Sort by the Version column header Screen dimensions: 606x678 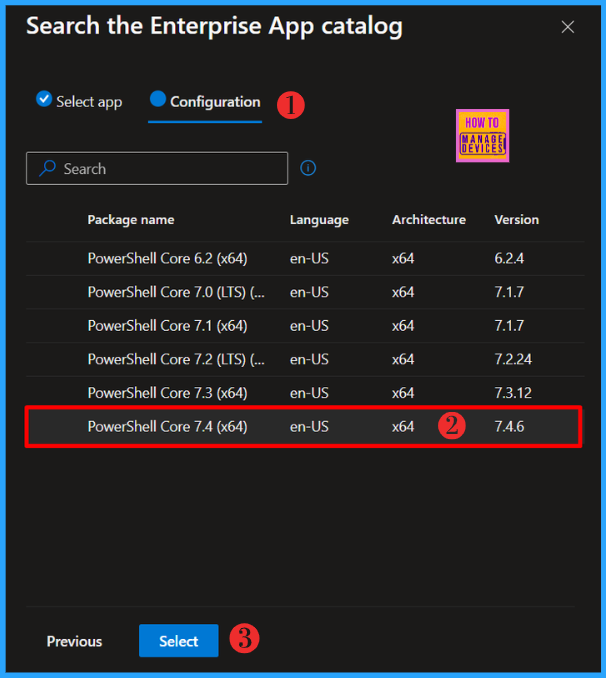516,220
